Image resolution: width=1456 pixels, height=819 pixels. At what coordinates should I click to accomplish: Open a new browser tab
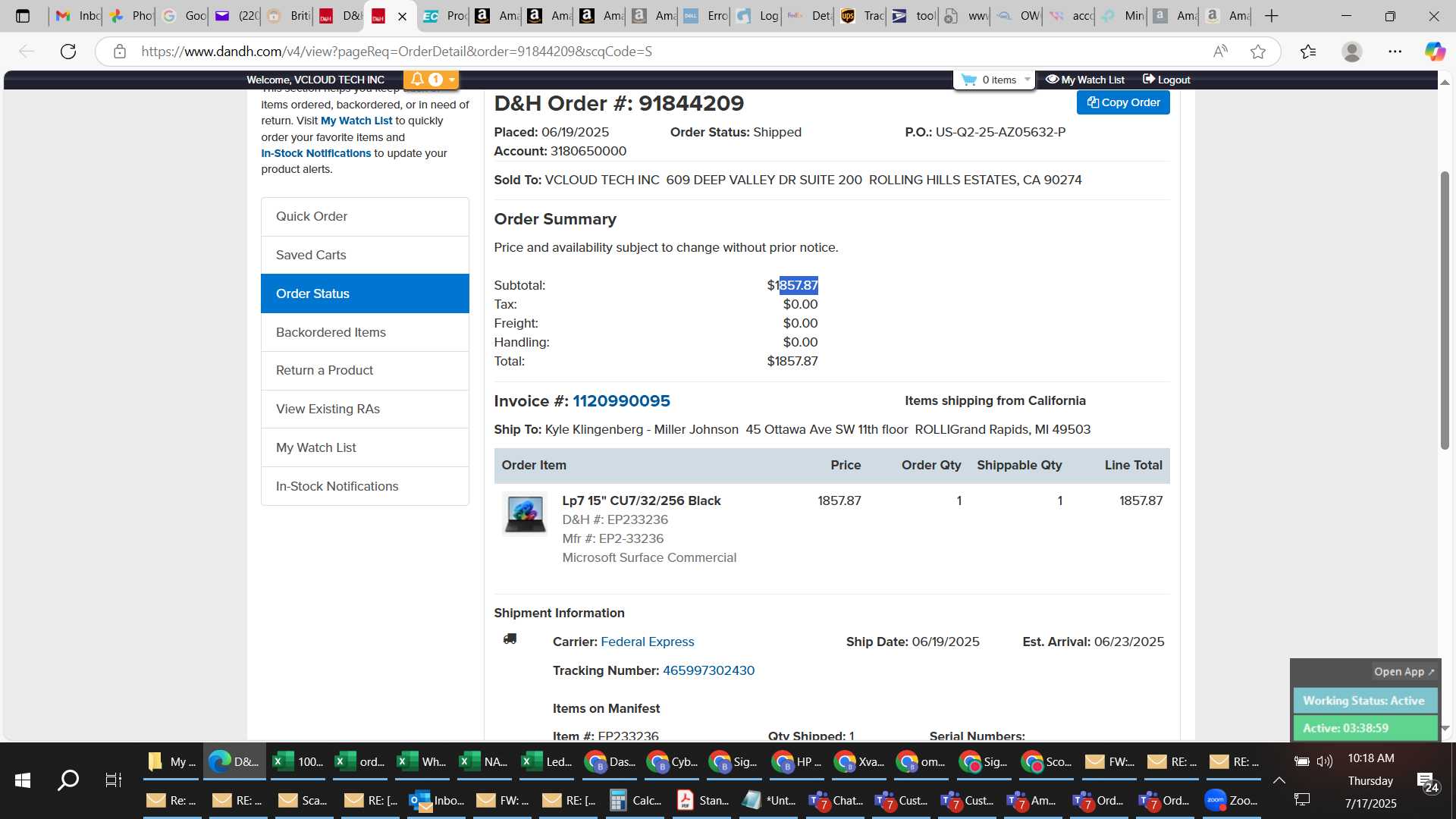[1272, 16]
